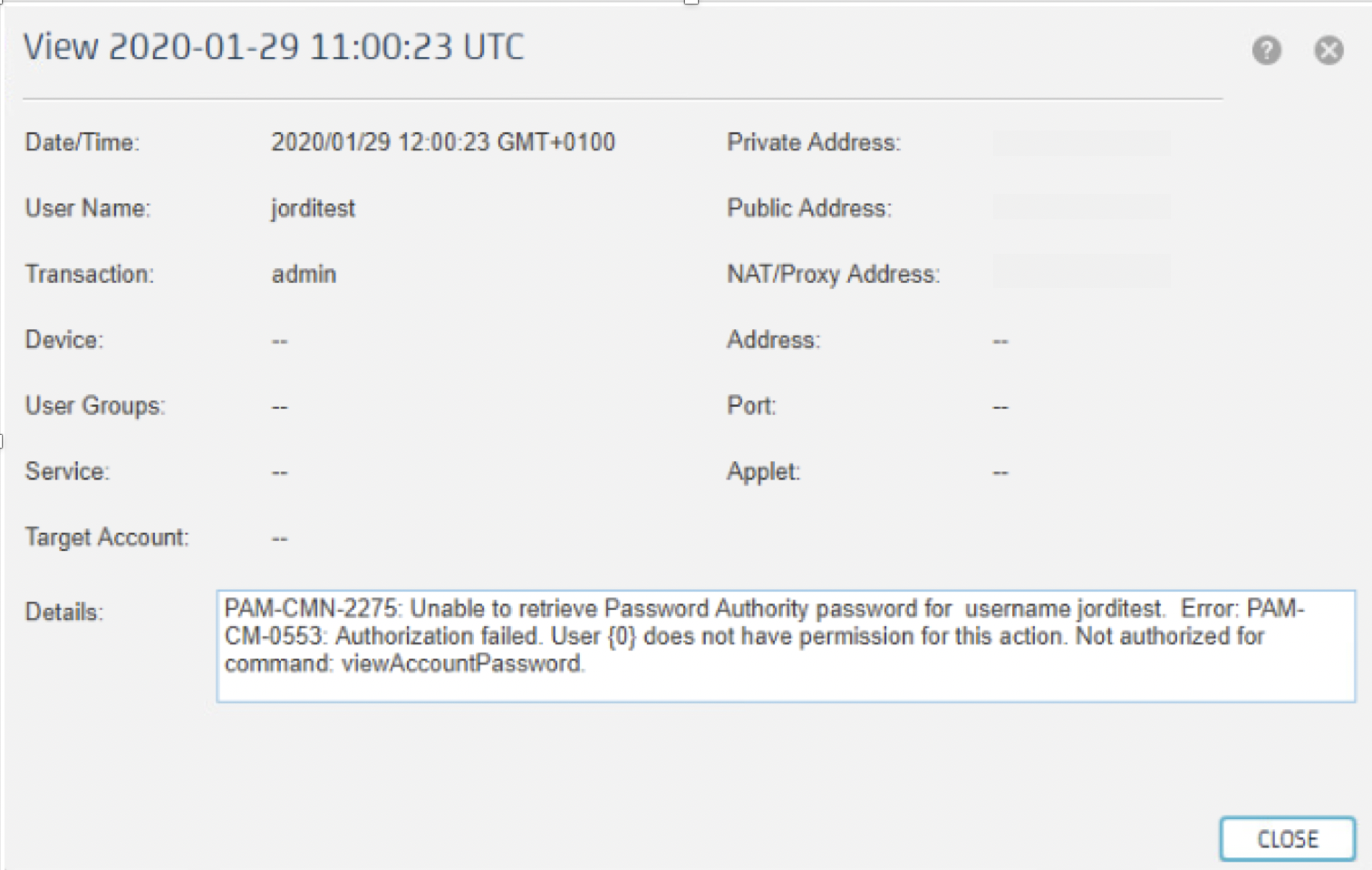
Task: Click the blurred Public Address field
Action: 1081,208
